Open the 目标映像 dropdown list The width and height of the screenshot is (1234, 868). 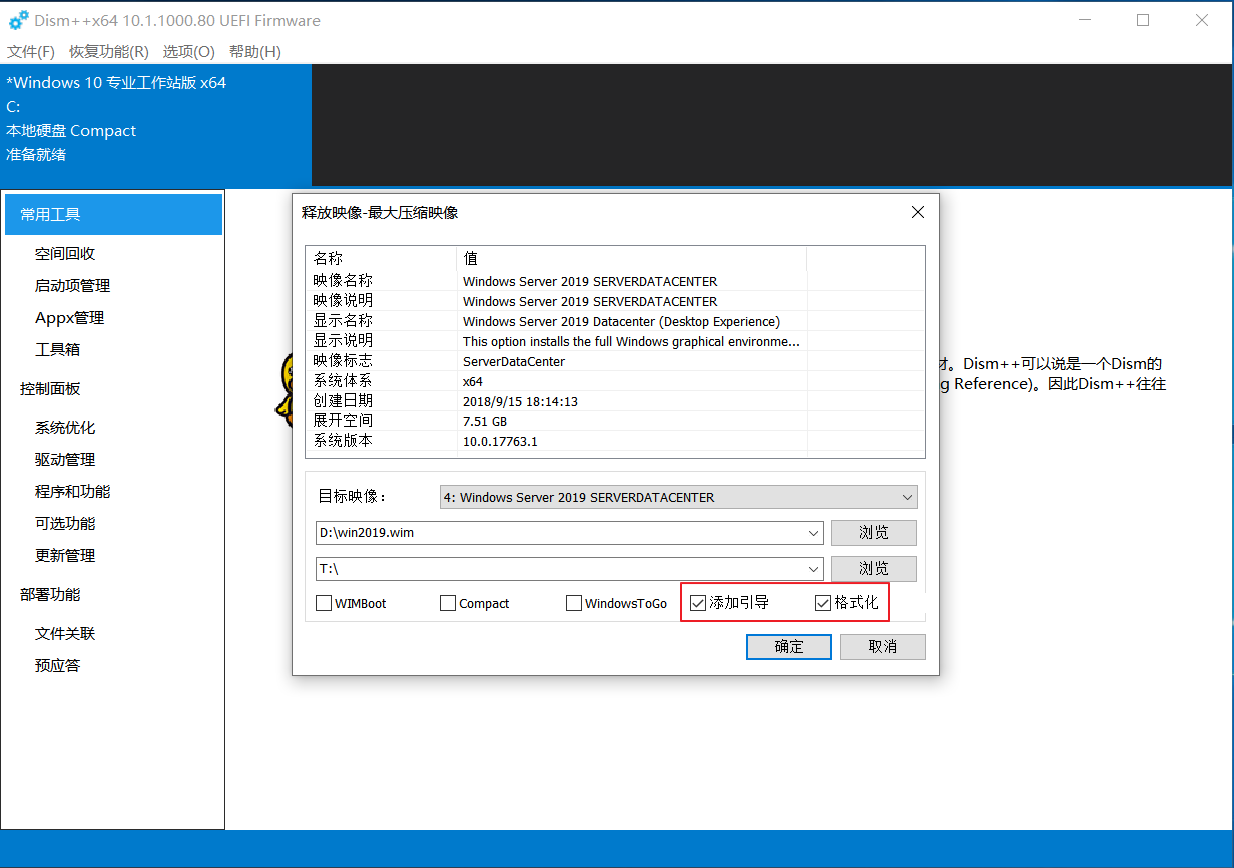point(907,497)
